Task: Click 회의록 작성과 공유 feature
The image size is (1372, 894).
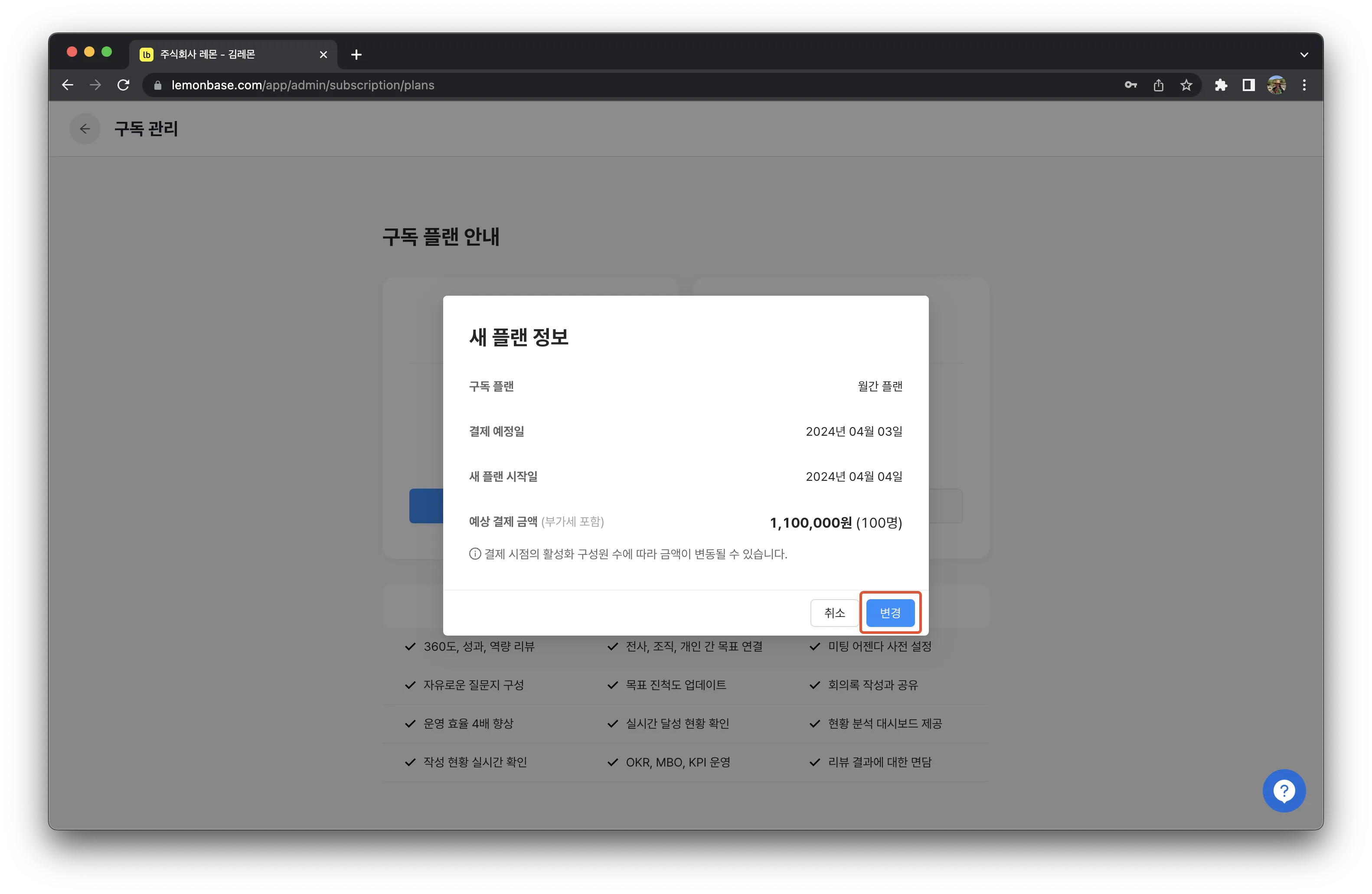Action: click(x=873, y=685)
